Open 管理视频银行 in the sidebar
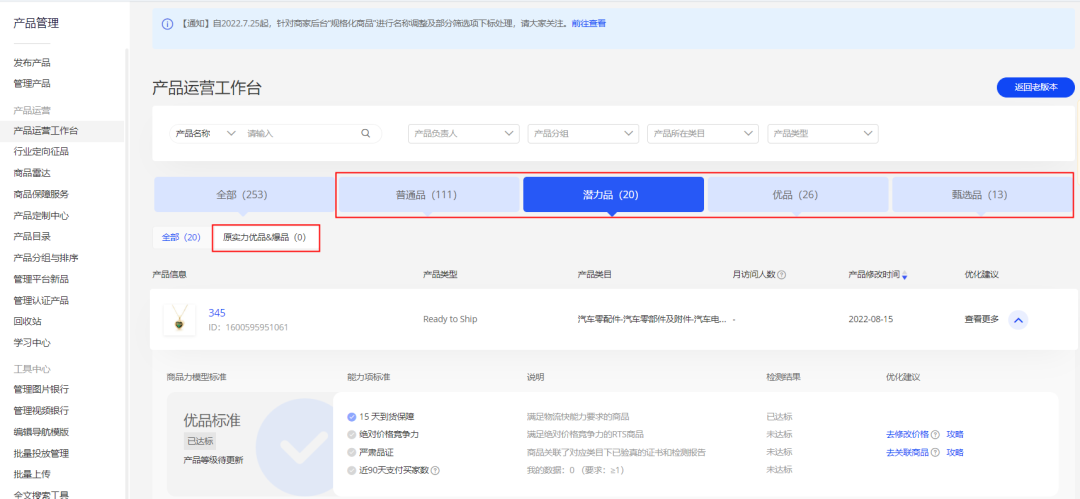 41,411
